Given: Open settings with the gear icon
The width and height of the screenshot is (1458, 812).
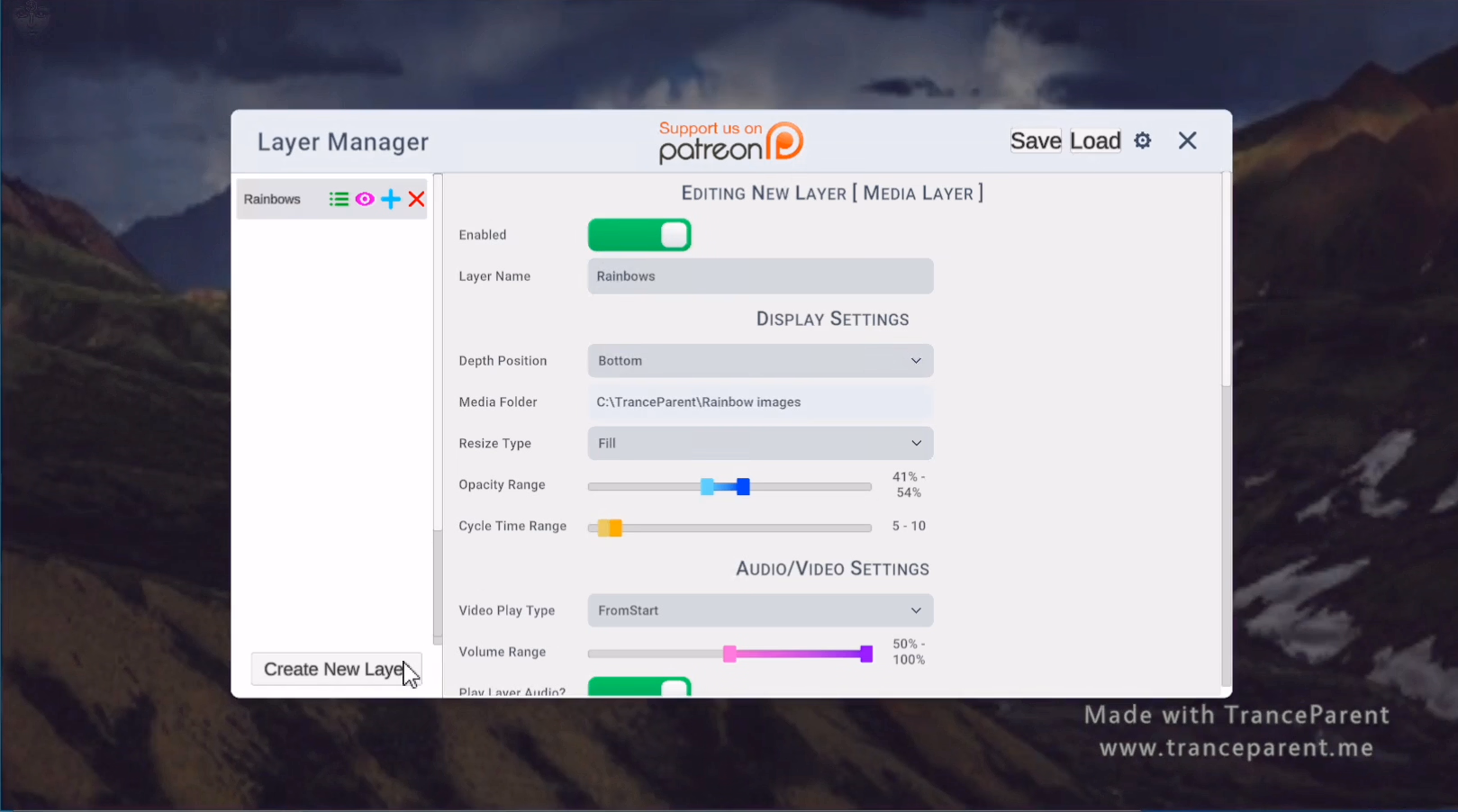Looking at the screenshot, I should point(1143,140).
